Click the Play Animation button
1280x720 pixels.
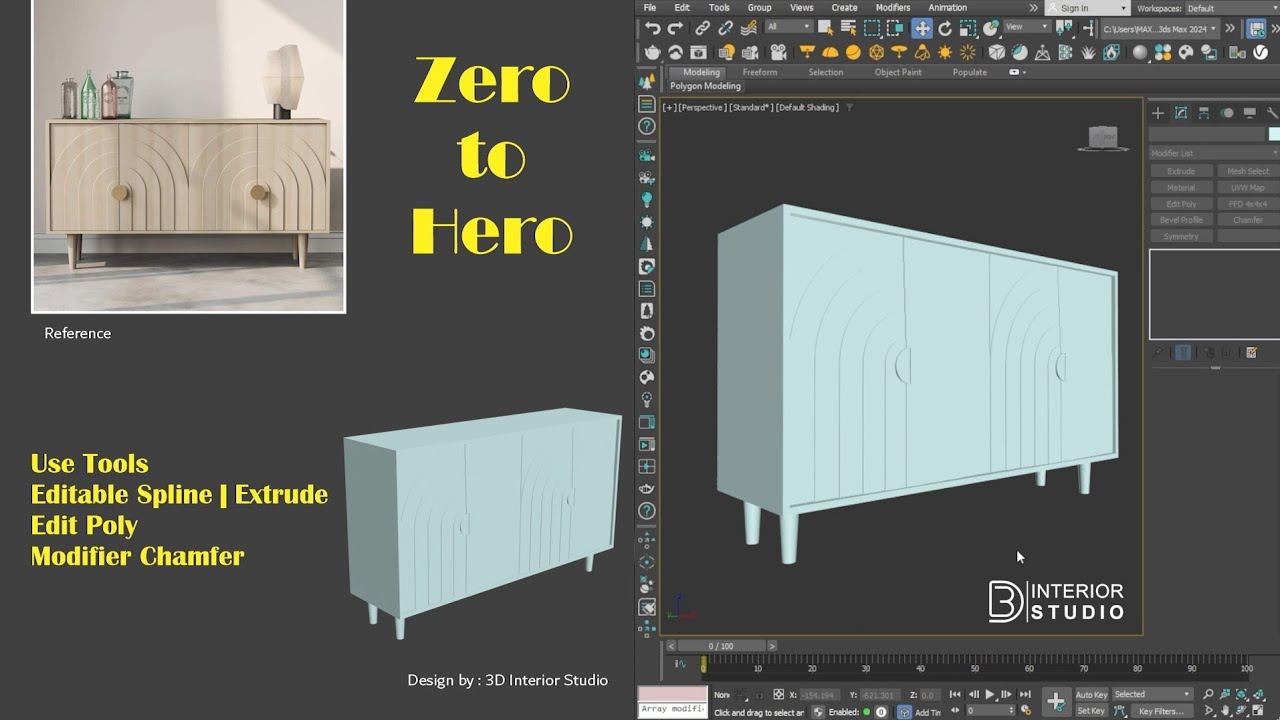pos(990,694)
